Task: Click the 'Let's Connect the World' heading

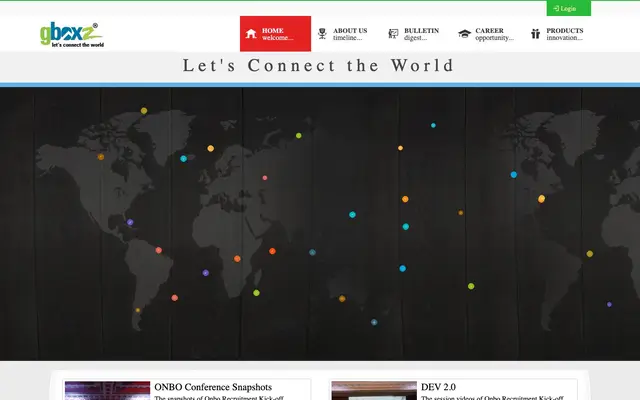Action: 318,65
